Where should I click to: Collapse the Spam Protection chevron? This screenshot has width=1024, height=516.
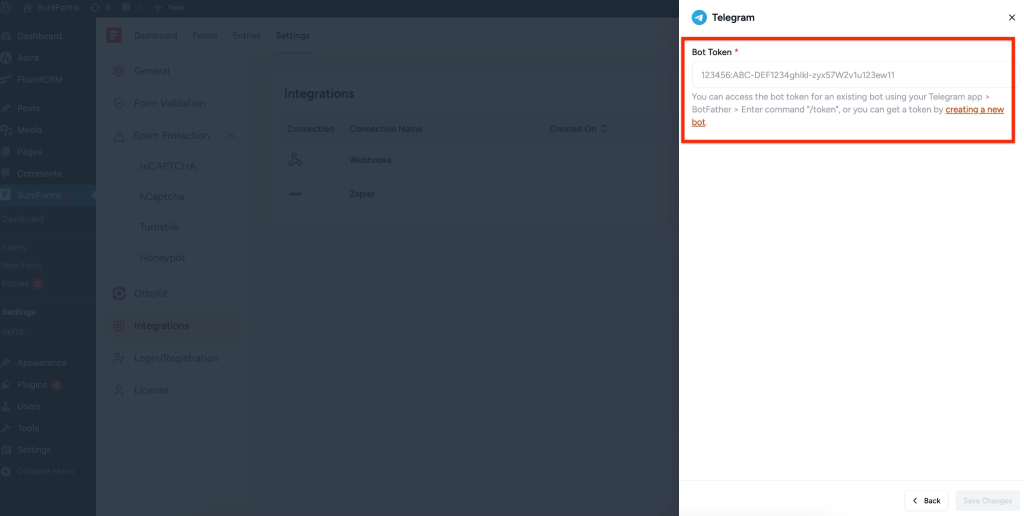pos(231,136)
